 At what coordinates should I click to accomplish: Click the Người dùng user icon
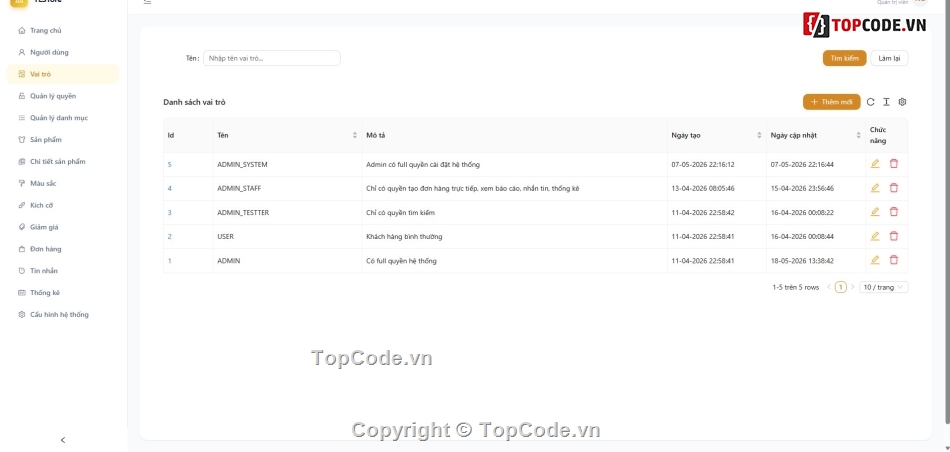[22, 52]
